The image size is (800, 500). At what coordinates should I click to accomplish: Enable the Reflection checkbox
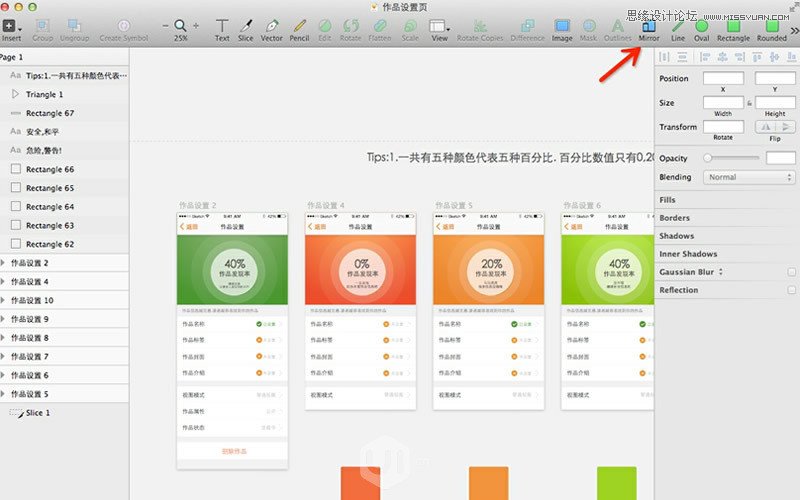pyautogui.click(x=791, y=290)
